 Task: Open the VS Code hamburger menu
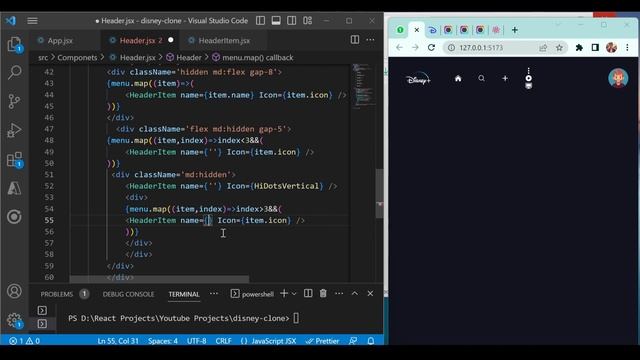coord(32,20)
